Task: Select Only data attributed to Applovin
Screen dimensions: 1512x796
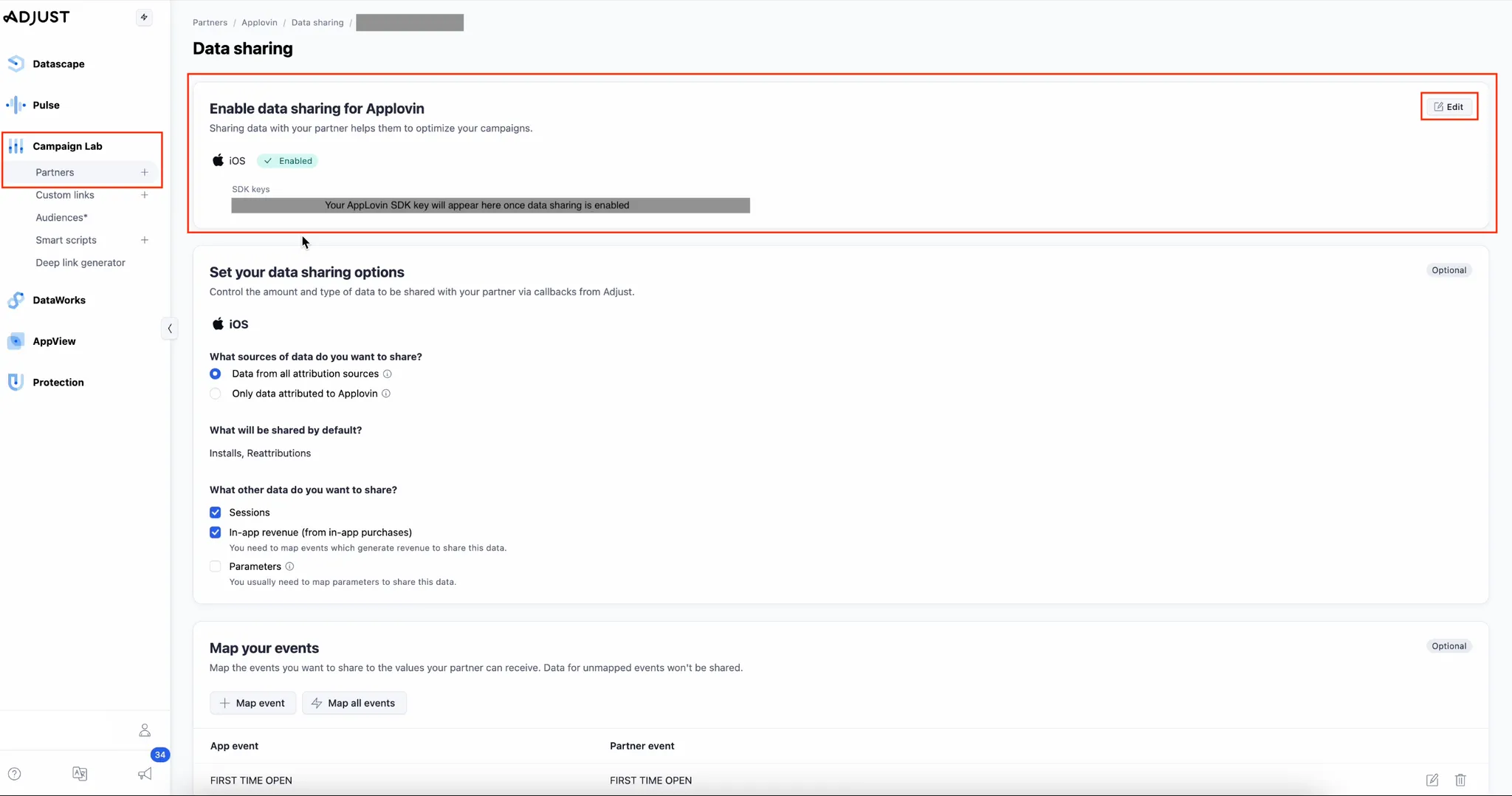Action: (x=215, y=394)
